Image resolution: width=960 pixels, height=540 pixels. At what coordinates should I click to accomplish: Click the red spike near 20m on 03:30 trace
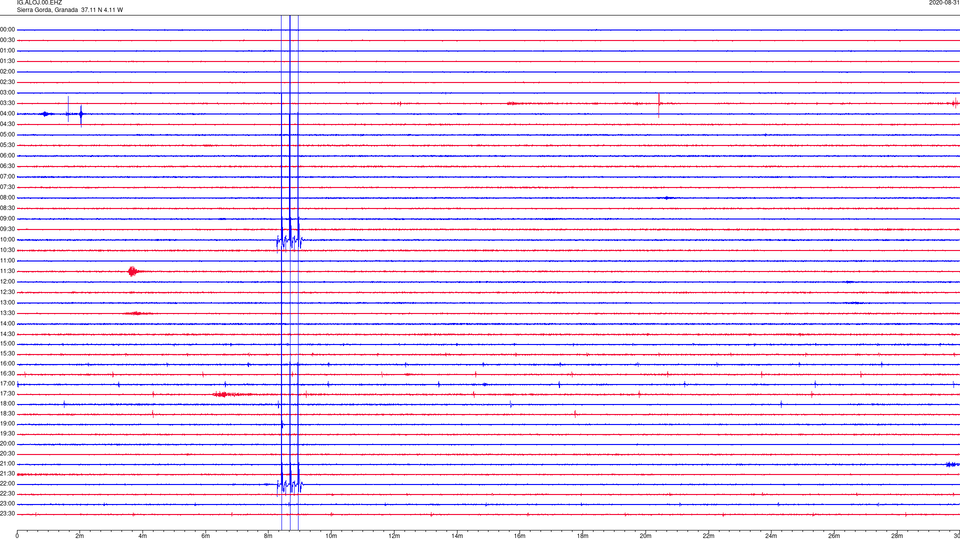point(659,104)
